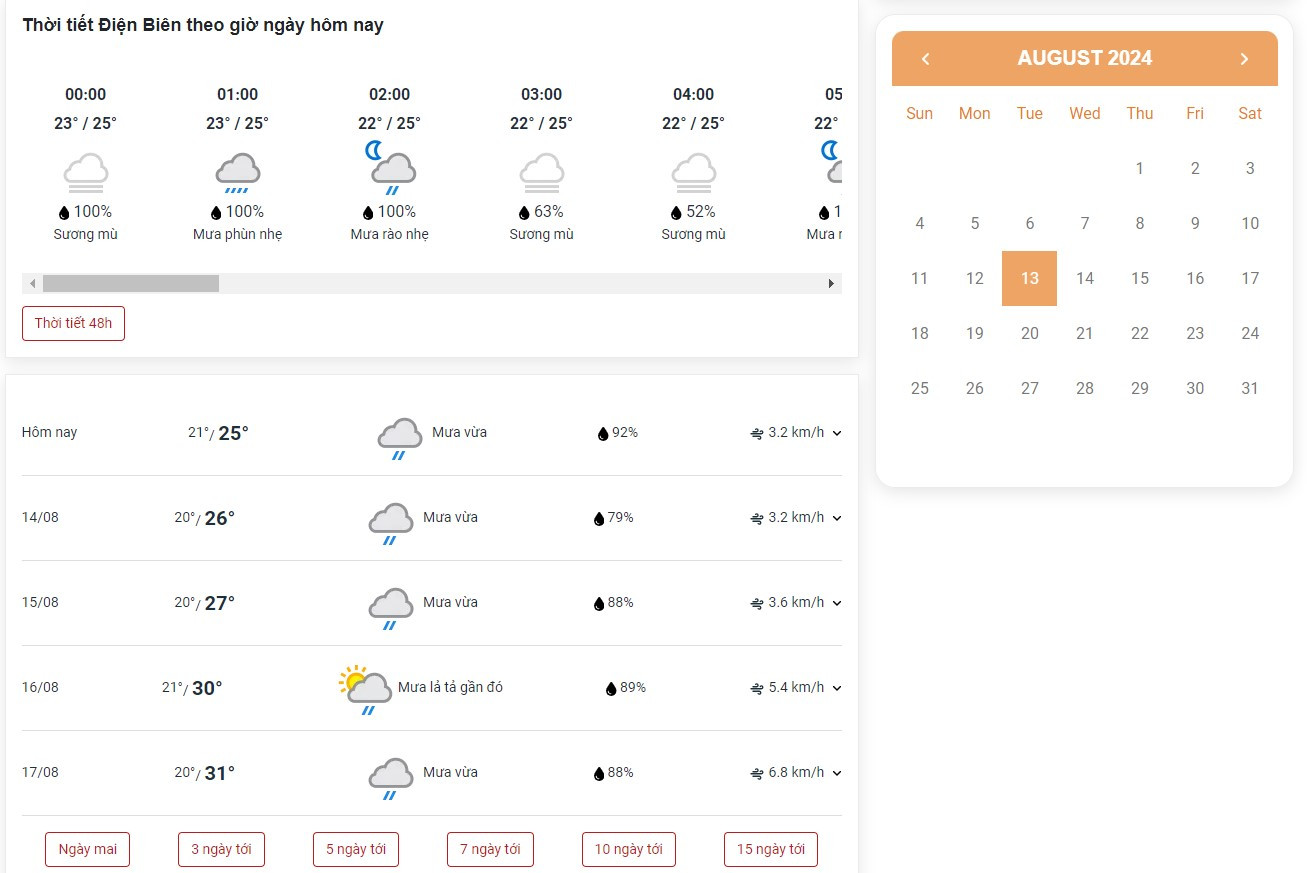Click the hourly scrollbar right arrow
This screenshot has width=1307, height=873.
point(831,284)
